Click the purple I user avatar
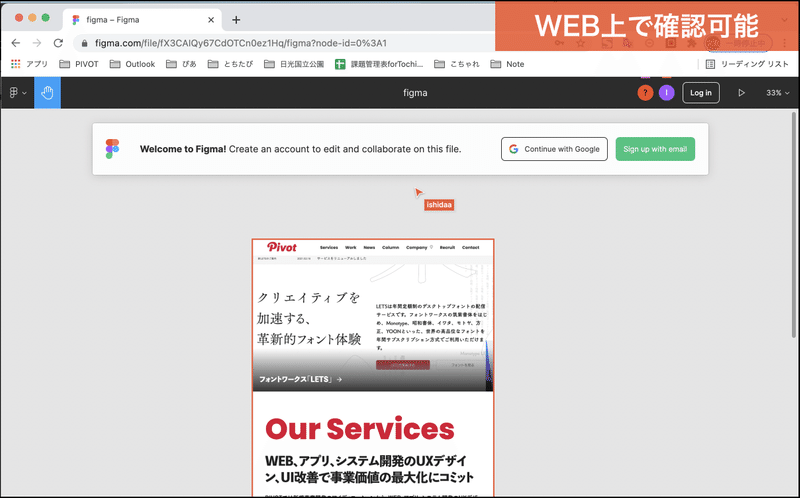This screenshot has height=498, width=800. (x=666, y=93)
